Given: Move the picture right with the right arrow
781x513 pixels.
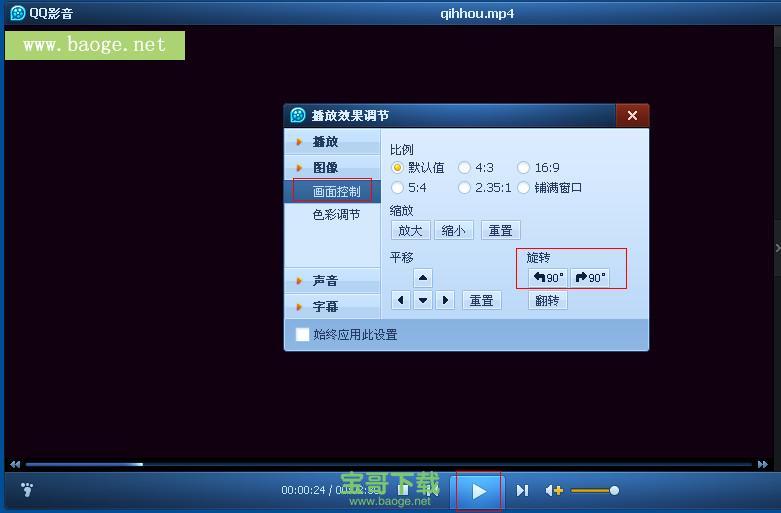Looking at the screenshot, I should pos(445,300).
